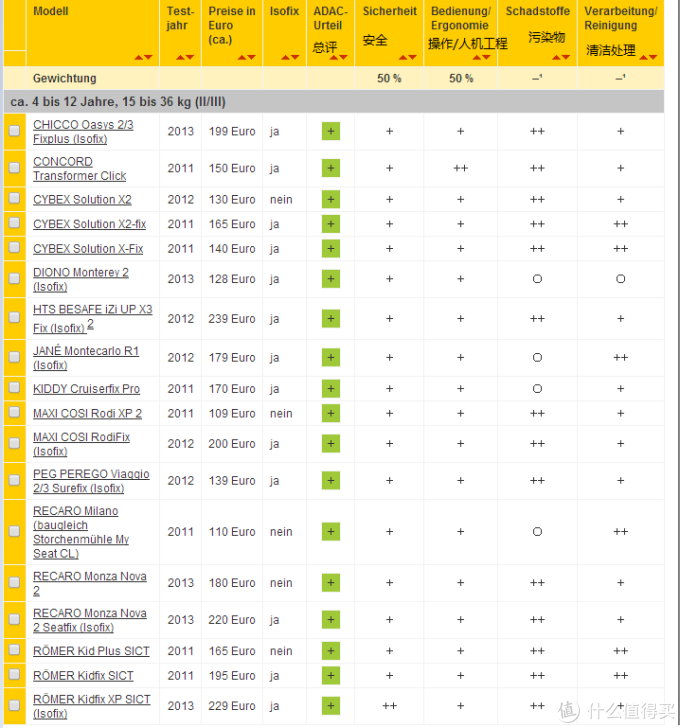Click green ADAC rating for DIONO Monterey 2
680x728 pixels.
click(x=331, y=279)
